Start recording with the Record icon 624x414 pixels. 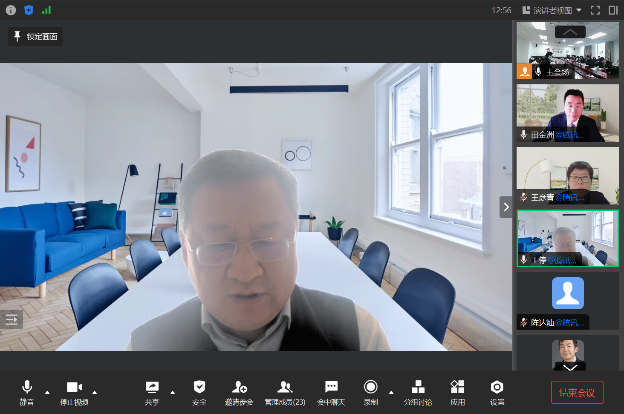pos(370,387)
